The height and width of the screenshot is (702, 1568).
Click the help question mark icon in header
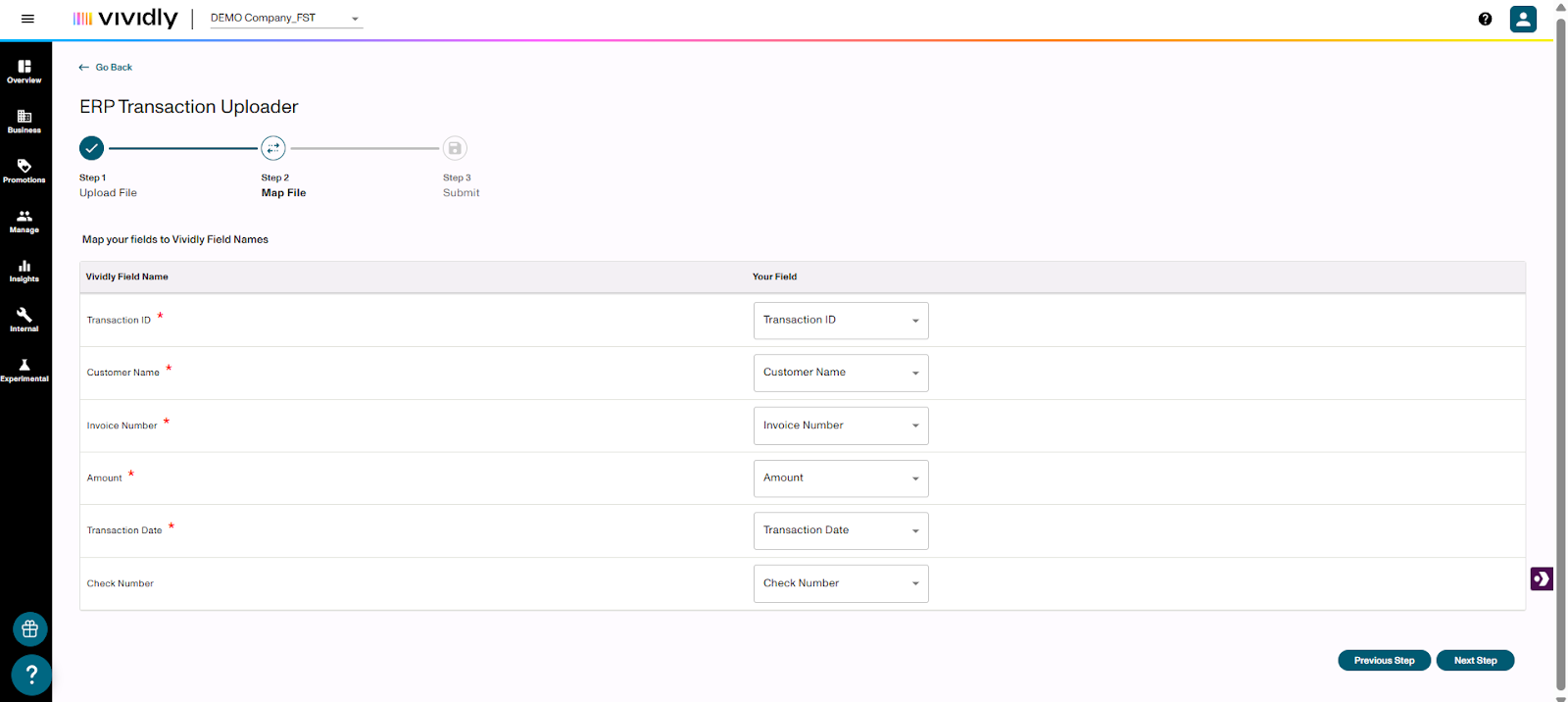[x=1485, y=19]
